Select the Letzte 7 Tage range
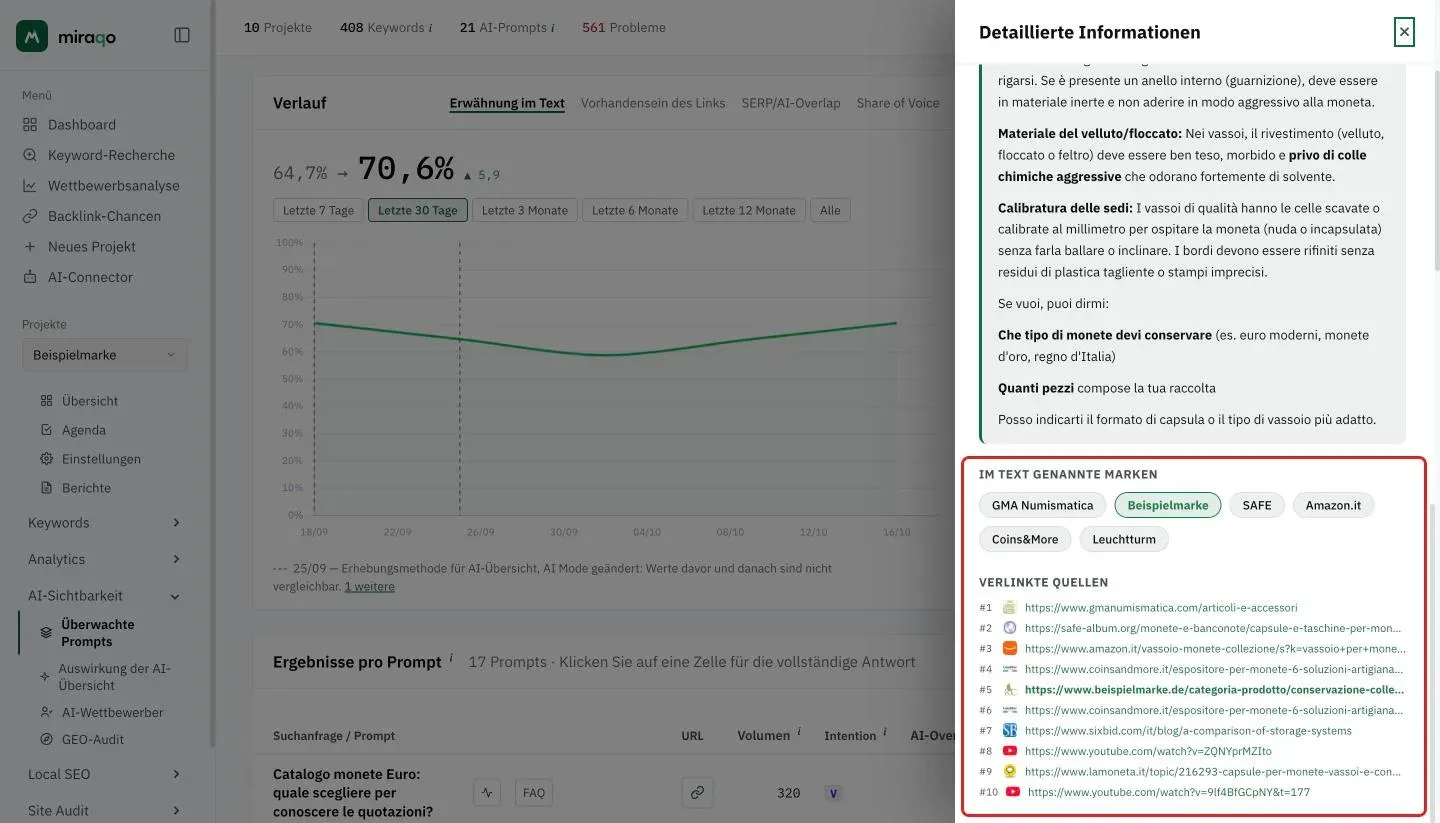 coord(318,210)
